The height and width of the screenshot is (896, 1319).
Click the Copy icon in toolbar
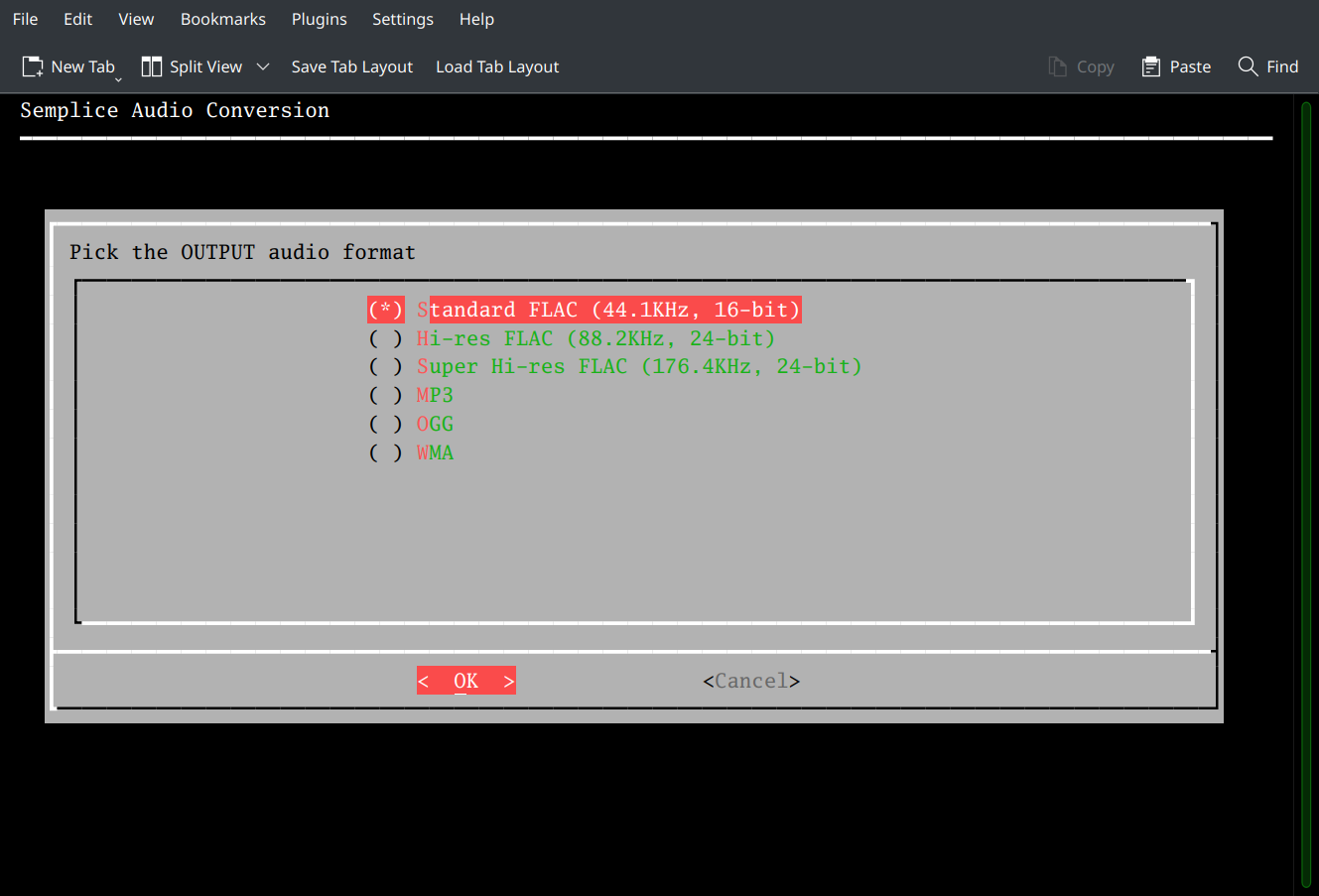click(1057, 66)
